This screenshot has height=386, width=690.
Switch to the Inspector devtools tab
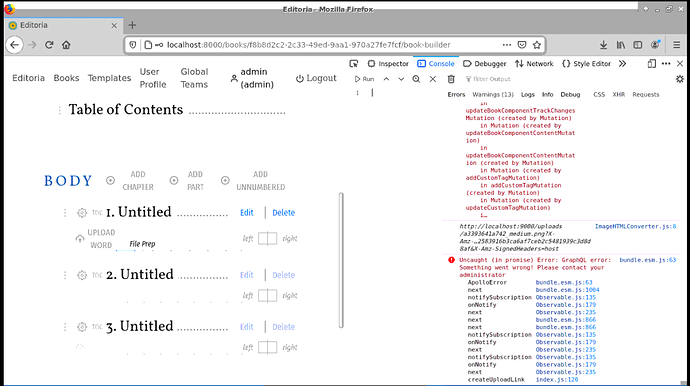[x=388, y=64]
